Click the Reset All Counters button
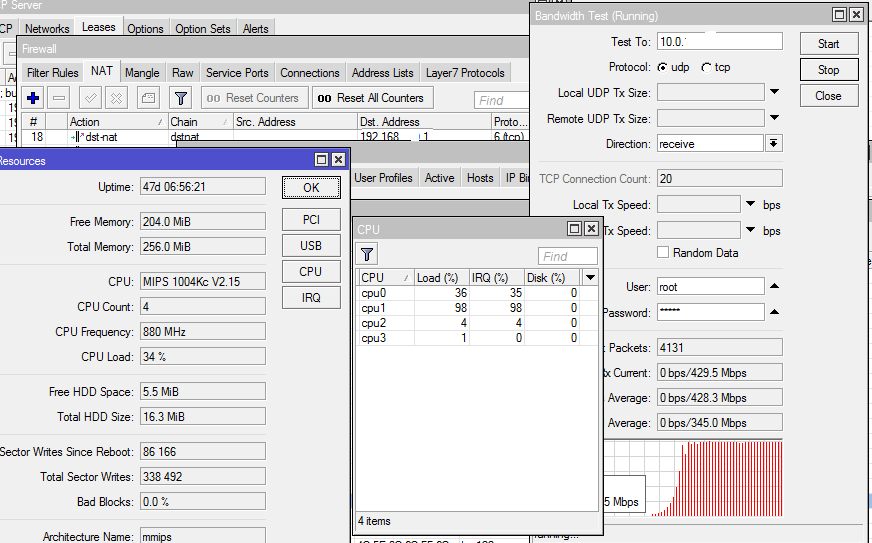 372,98
